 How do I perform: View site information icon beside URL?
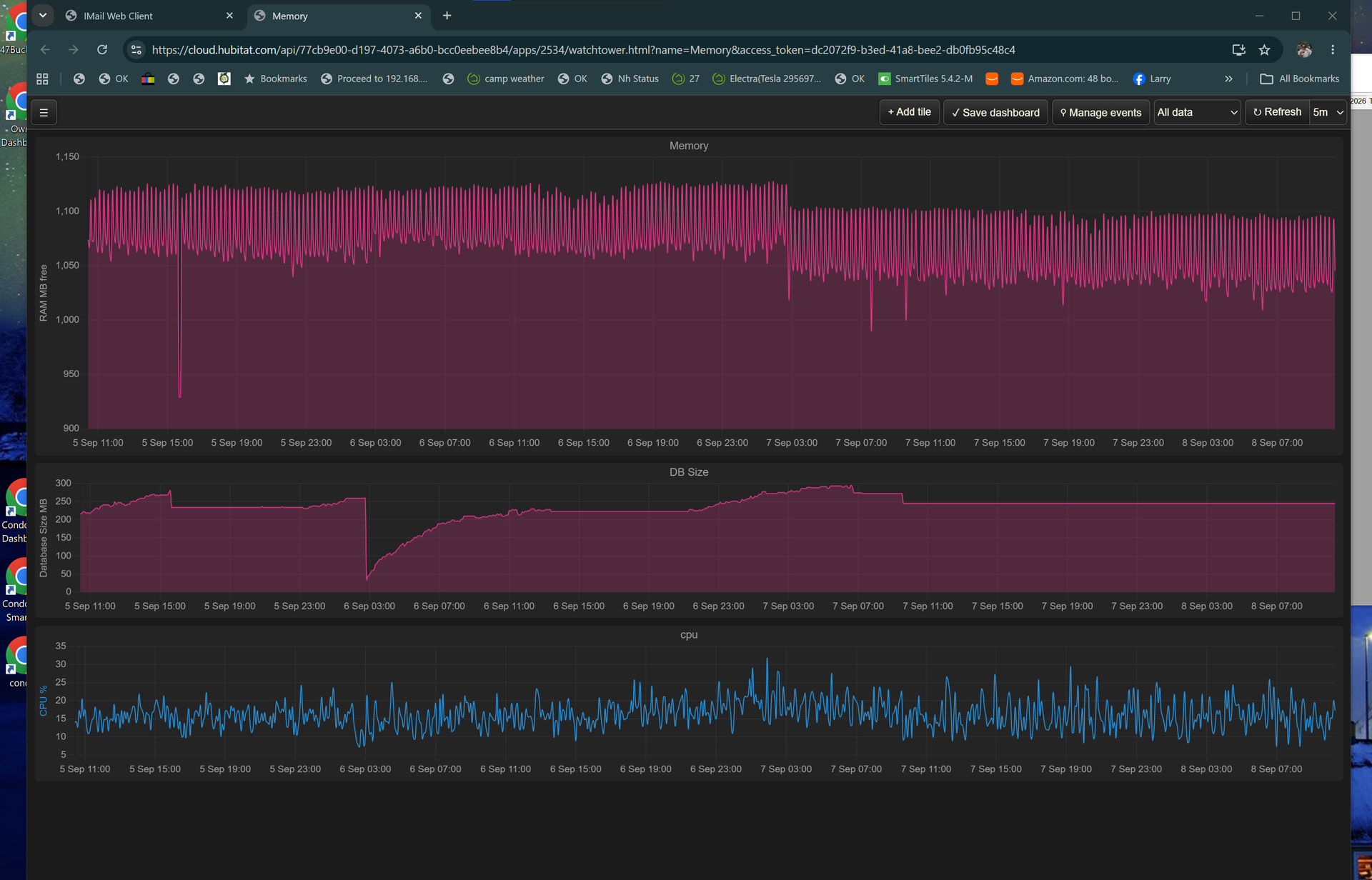(x=136, y=49)
